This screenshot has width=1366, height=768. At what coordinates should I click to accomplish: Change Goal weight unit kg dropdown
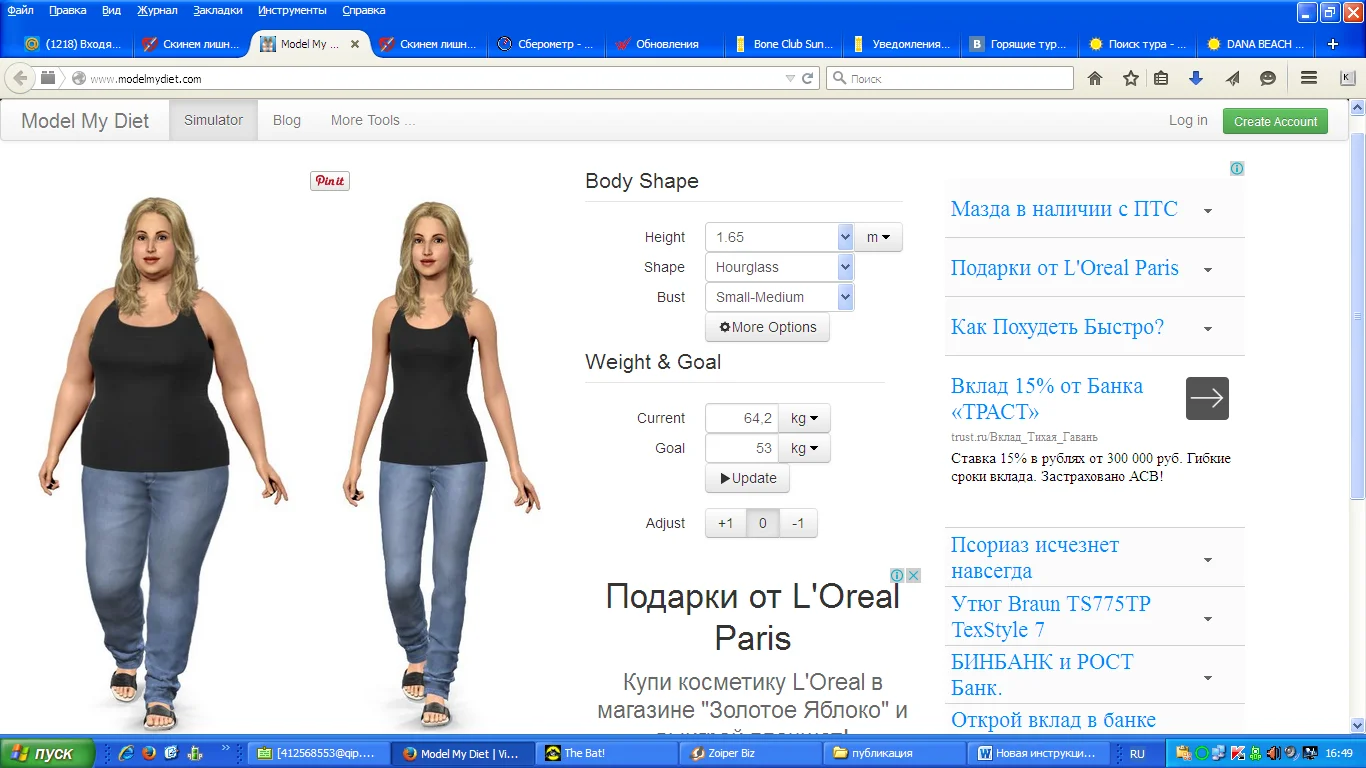click(x=804, y=448)
